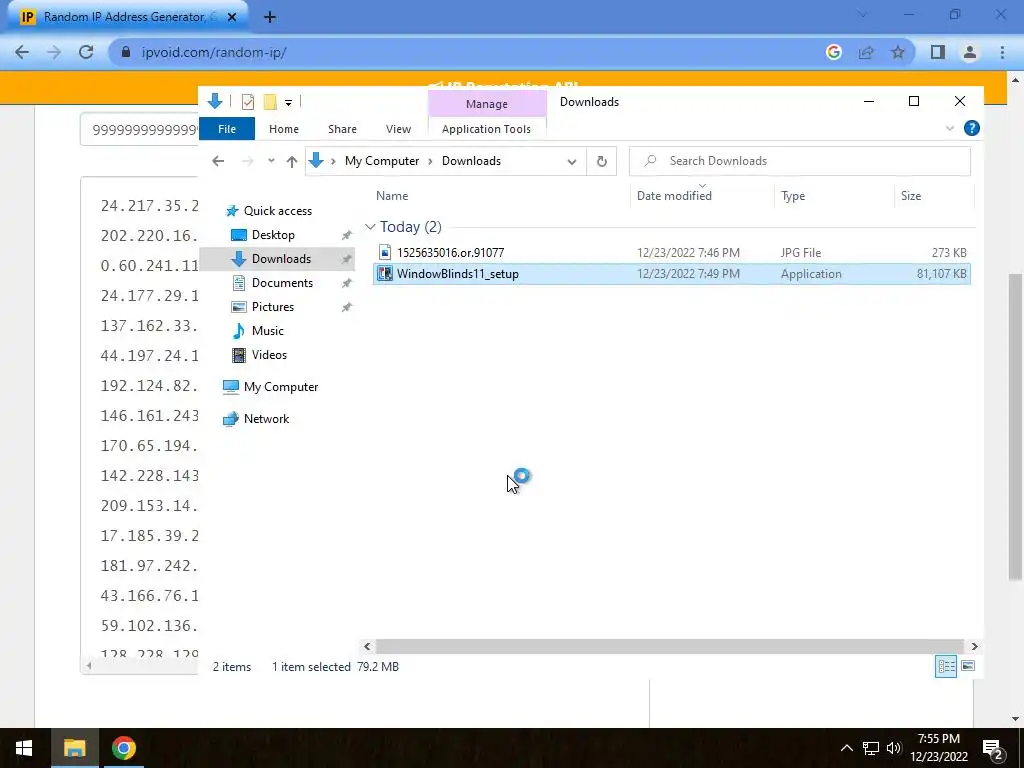Open the notification center

coord(993,749)
